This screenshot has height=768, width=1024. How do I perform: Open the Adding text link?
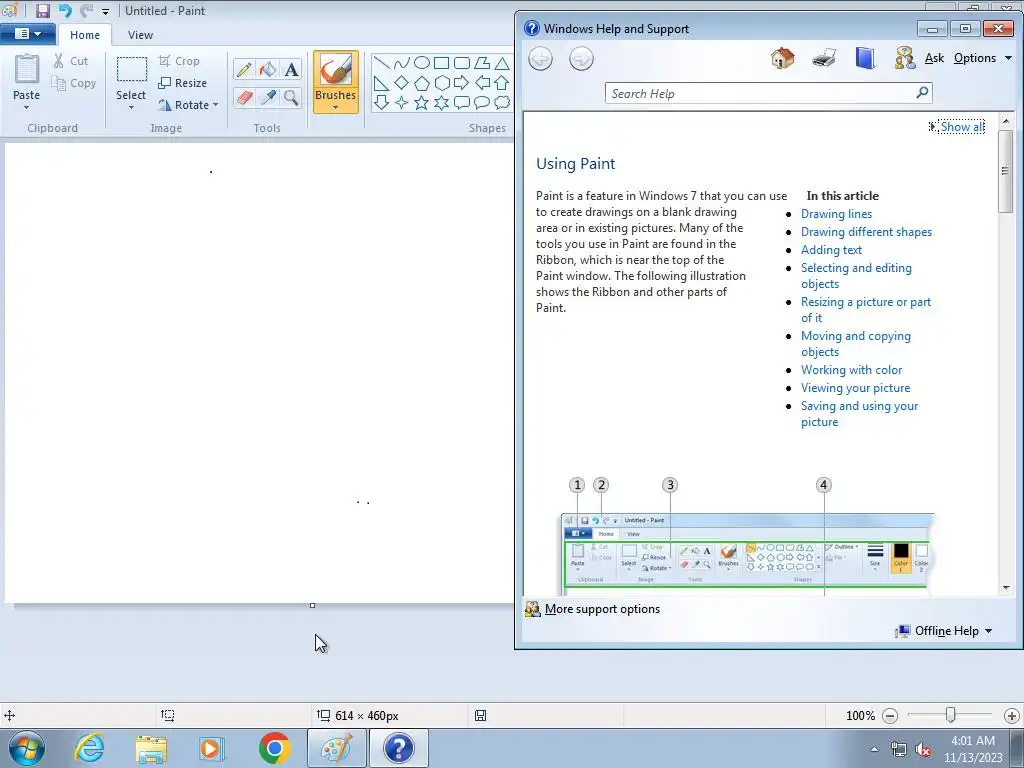click(831, 249)
